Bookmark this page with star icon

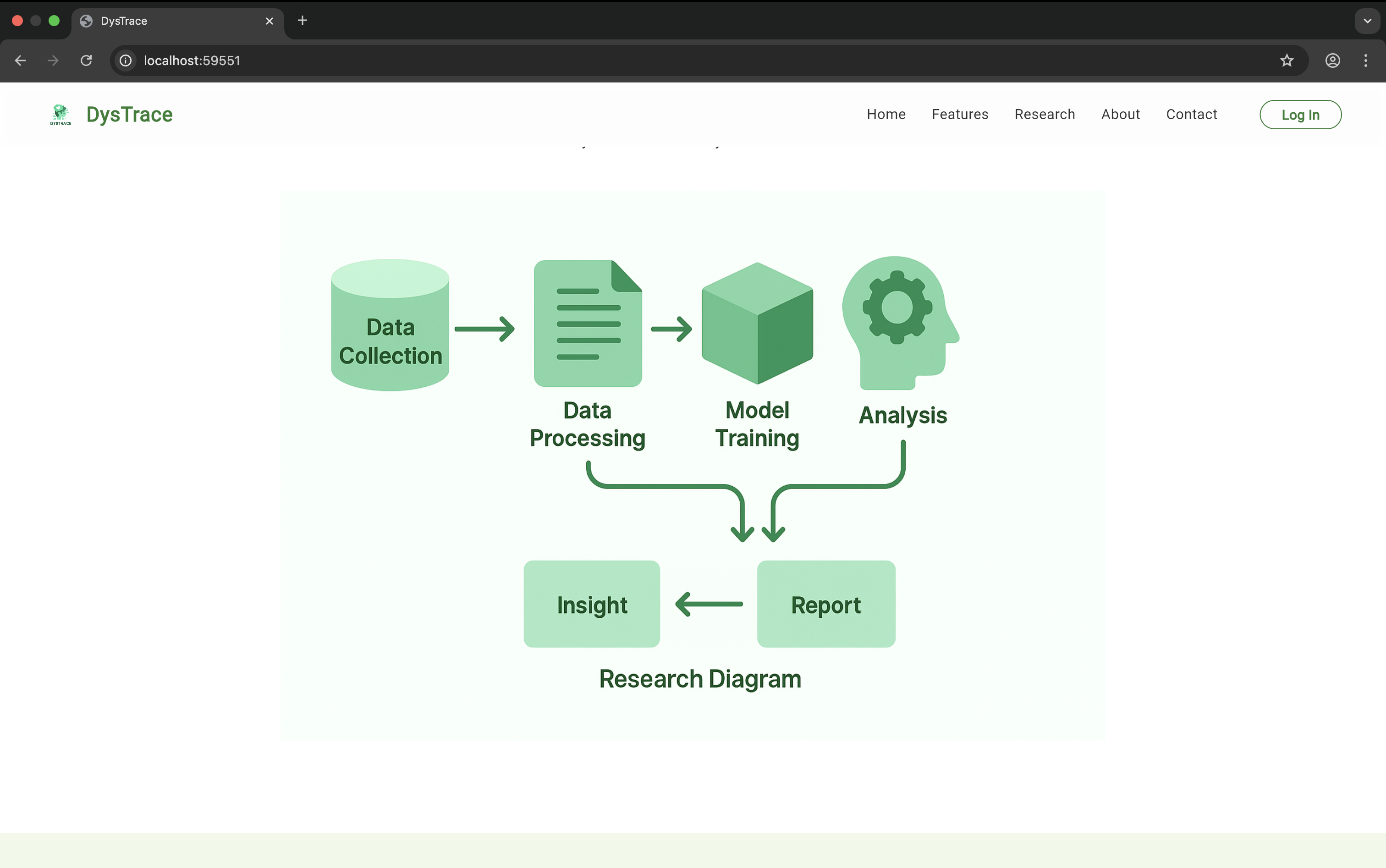point(1287,60)
